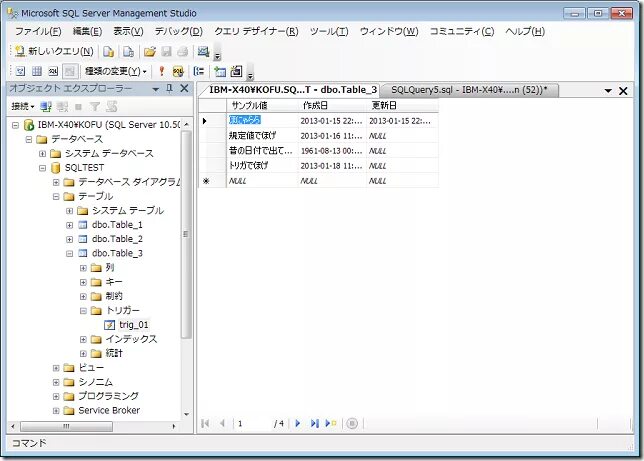
Task: Click the Filter funnel icon in Object Explorer
Action: tap(95, 107)
